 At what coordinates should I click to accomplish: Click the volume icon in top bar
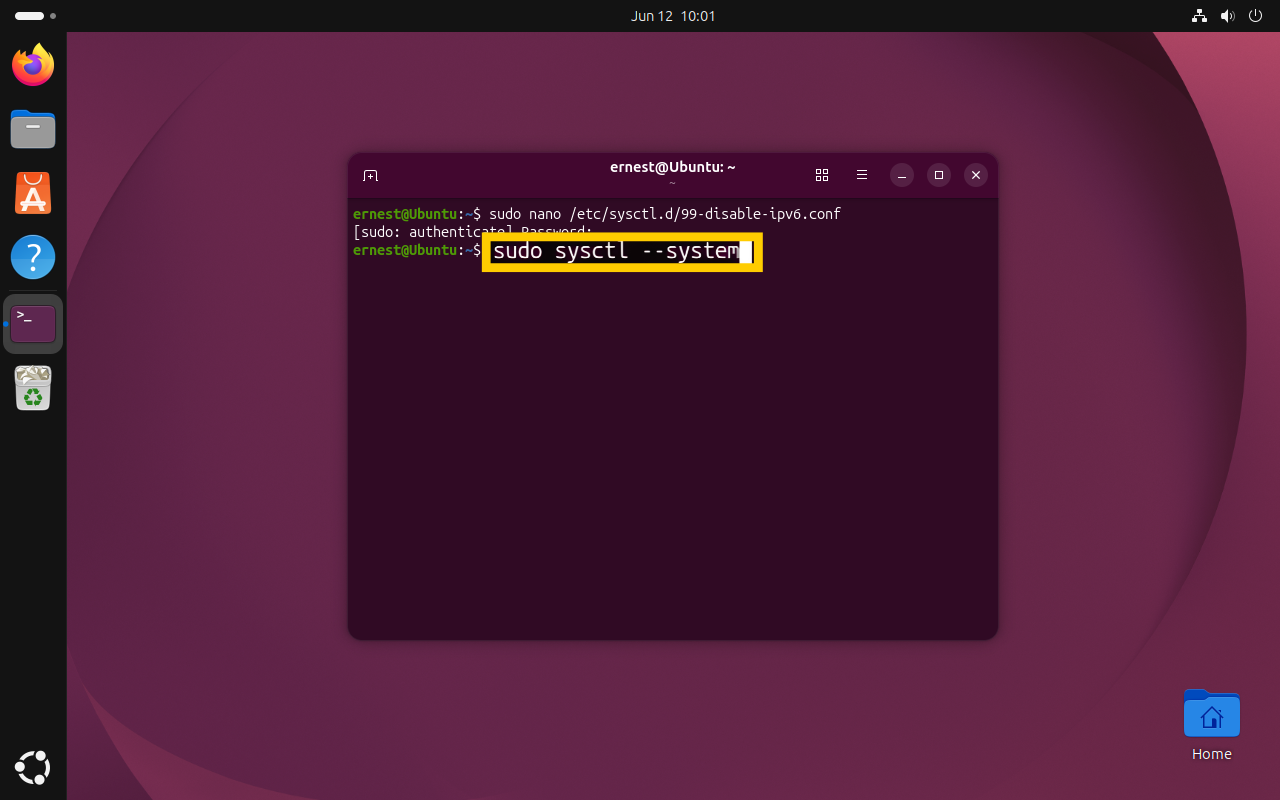coord(1227,16)
